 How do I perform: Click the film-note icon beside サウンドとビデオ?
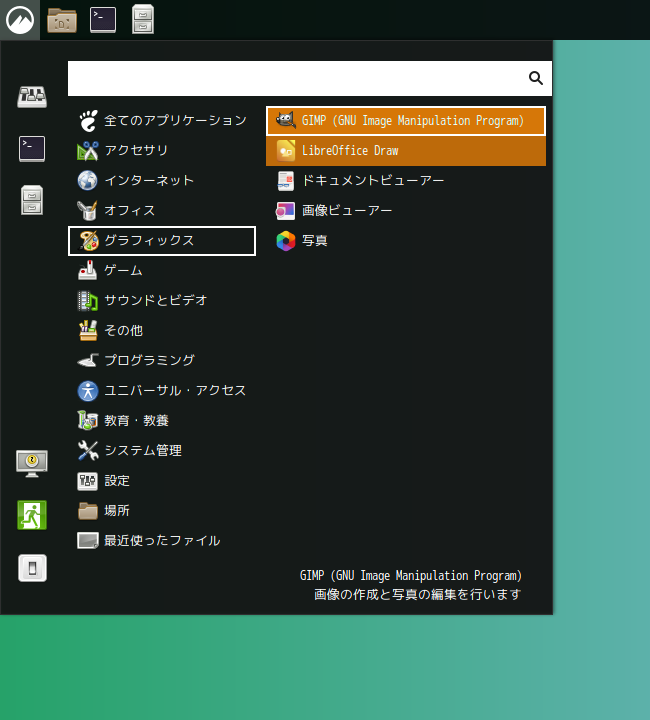click(87, 301)
